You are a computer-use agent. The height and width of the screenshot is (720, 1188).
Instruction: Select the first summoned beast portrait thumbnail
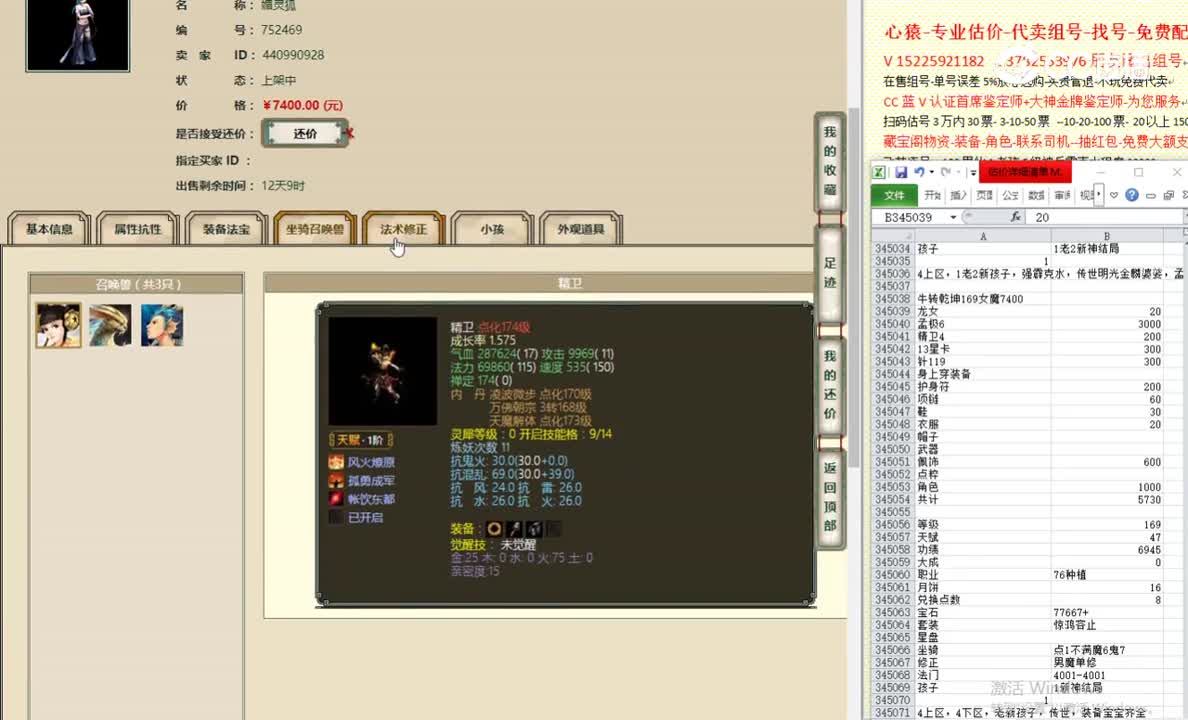coord(57,324)
